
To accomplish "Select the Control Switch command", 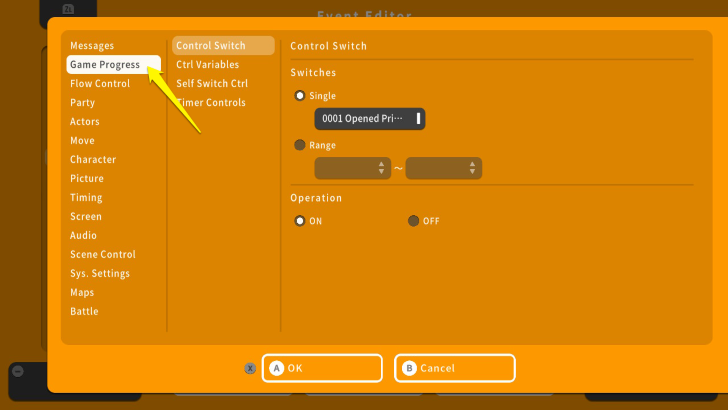I will tap(223, 46).
